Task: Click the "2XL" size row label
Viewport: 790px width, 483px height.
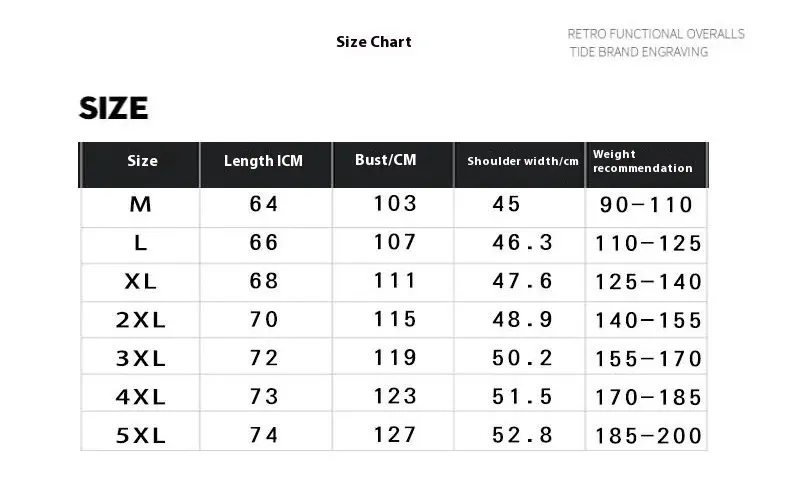Action: click(x=141, y=320)
